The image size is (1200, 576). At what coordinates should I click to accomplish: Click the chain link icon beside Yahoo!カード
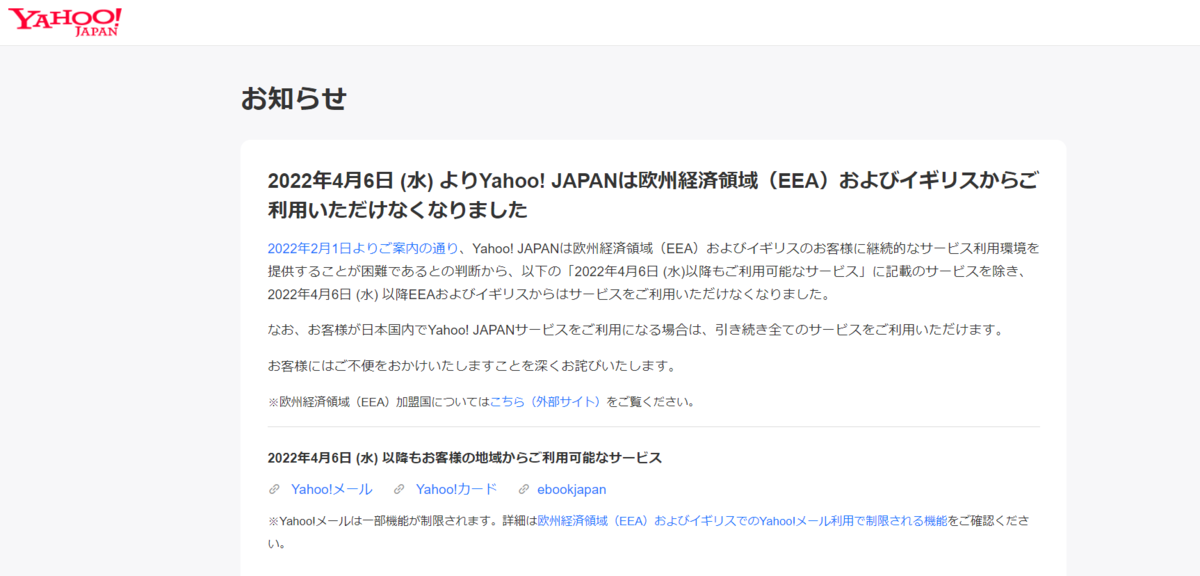point(399,489)
